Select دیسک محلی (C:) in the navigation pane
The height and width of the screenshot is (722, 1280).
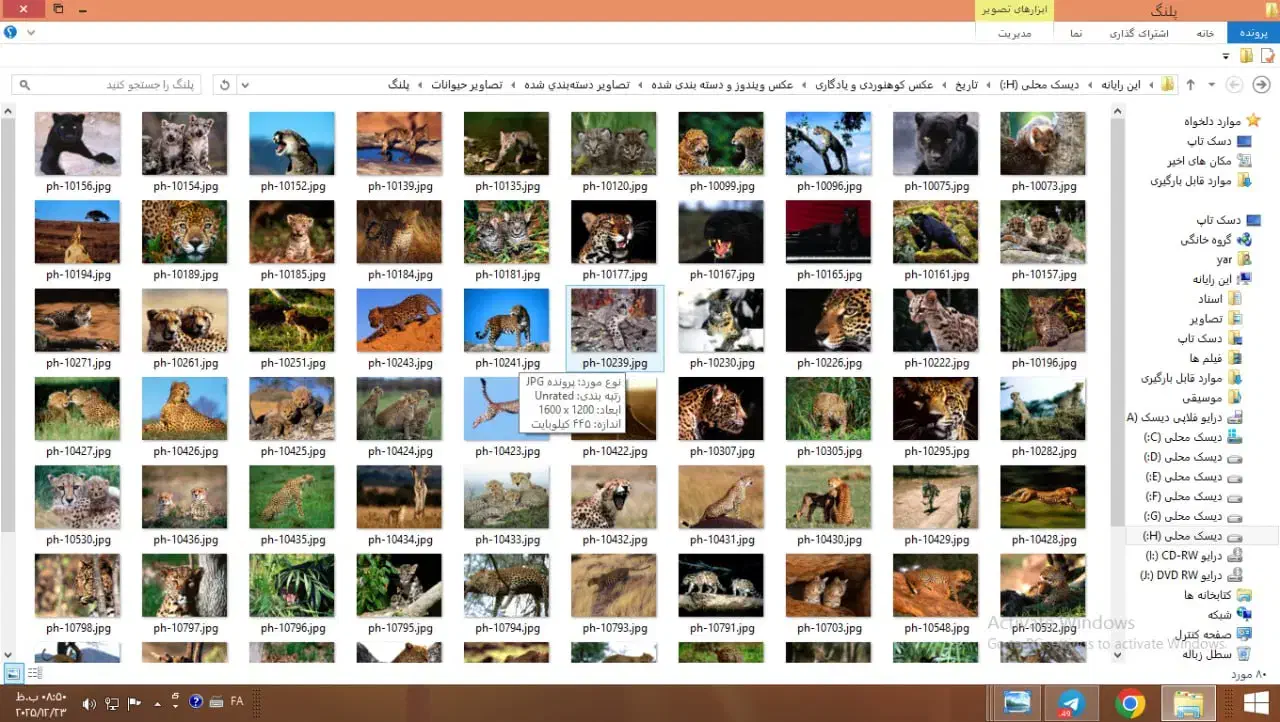1179,437
